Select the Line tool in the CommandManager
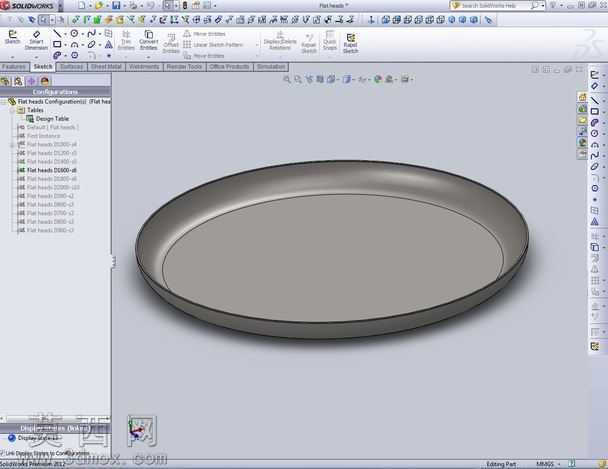 [x=57, y=34]
